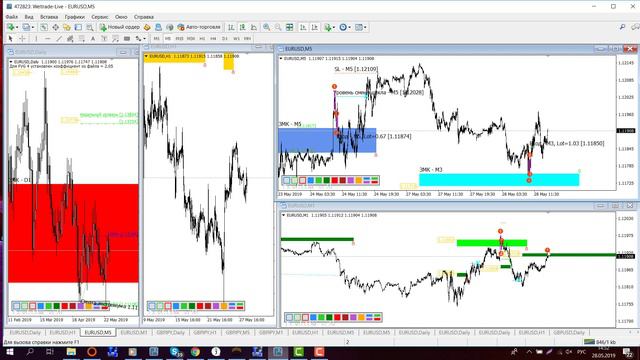The image size is (640, 360).
Task: Expand the Indicators dropdown arrow
Action: point(334,27)
